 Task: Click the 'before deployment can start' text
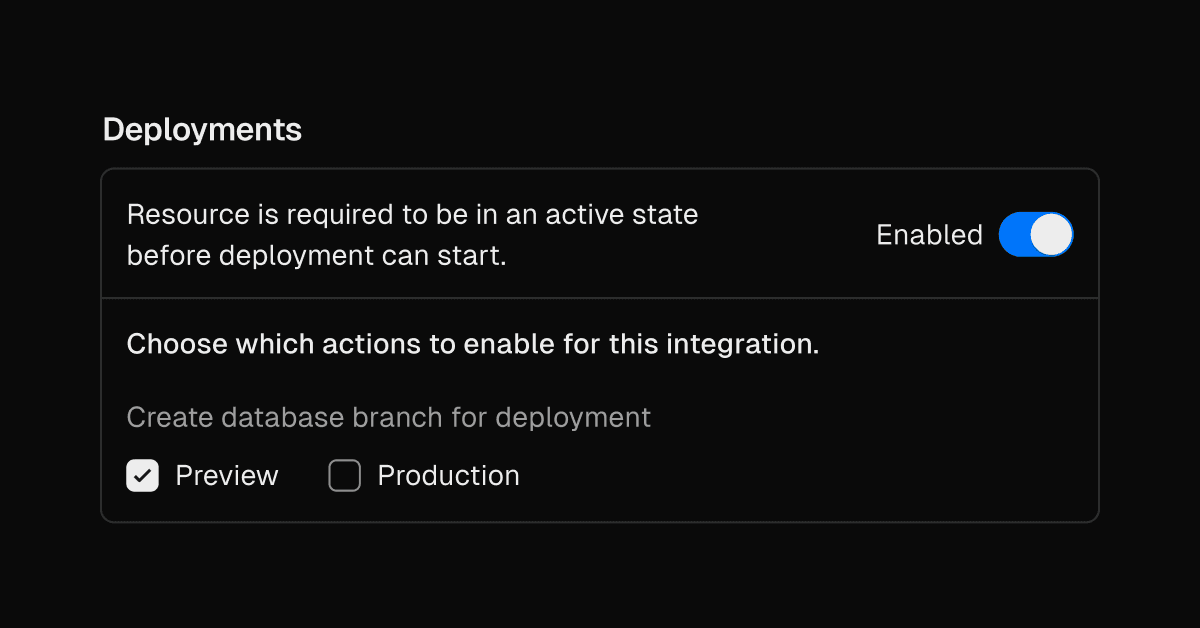317,256
